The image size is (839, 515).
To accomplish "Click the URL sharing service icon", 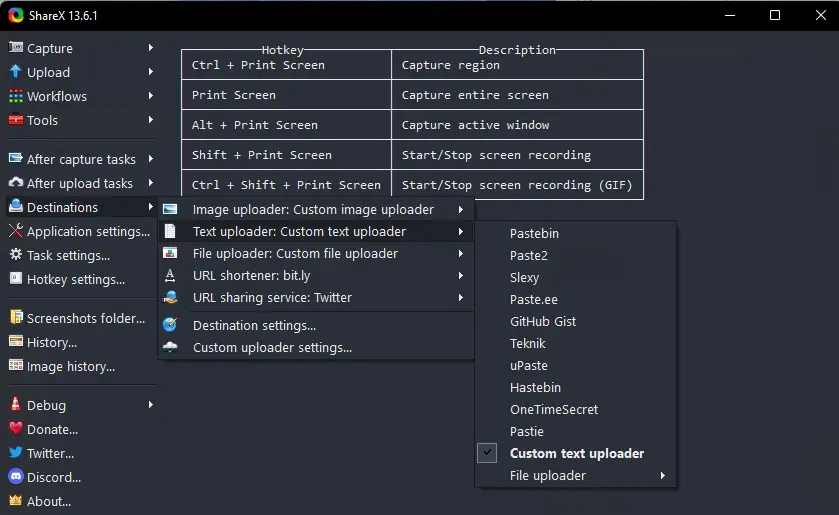I will click(170, 297).
